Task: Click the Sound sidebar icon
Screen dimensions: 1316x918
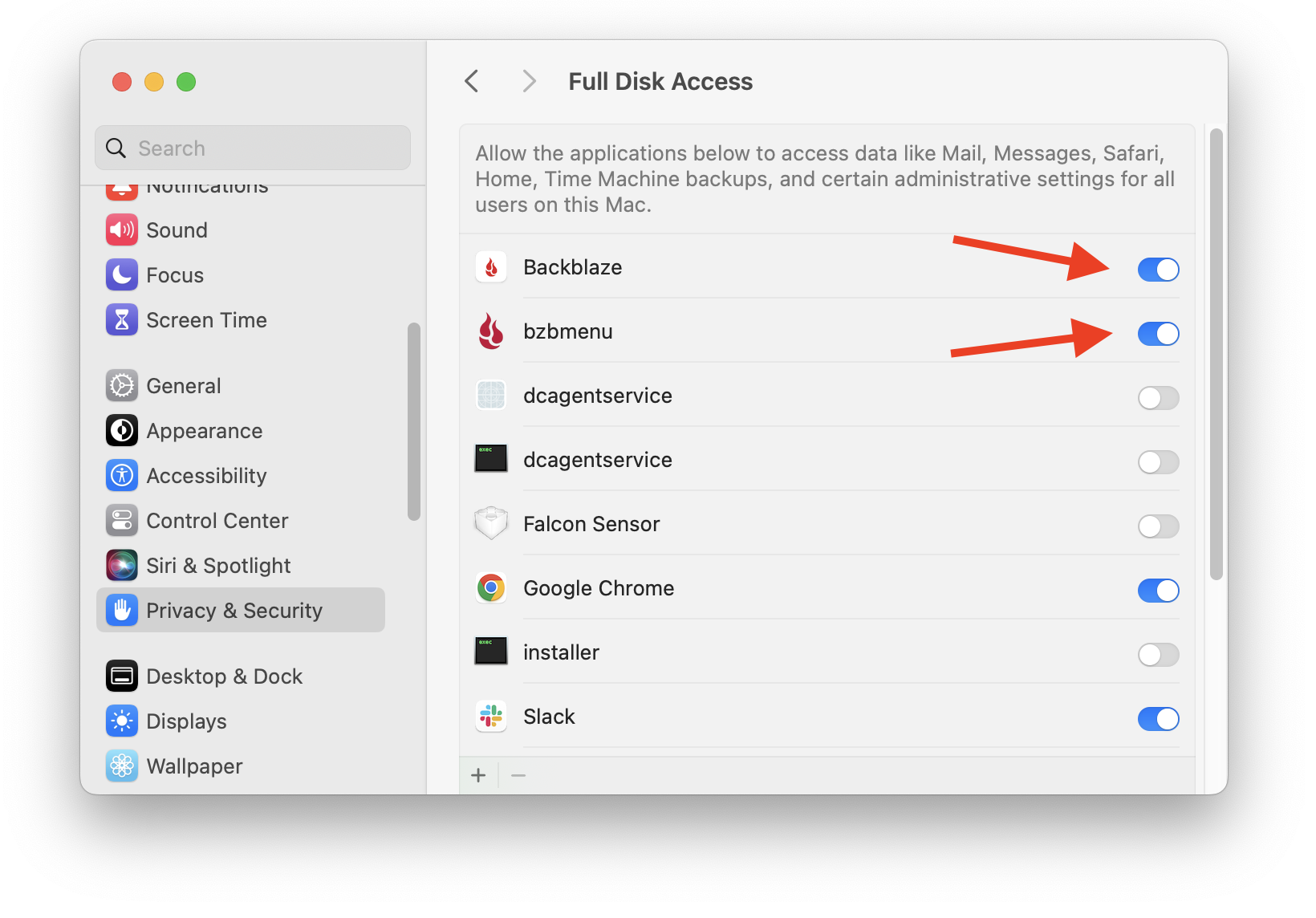Action: pyautogui.click(x=122, y=230)
